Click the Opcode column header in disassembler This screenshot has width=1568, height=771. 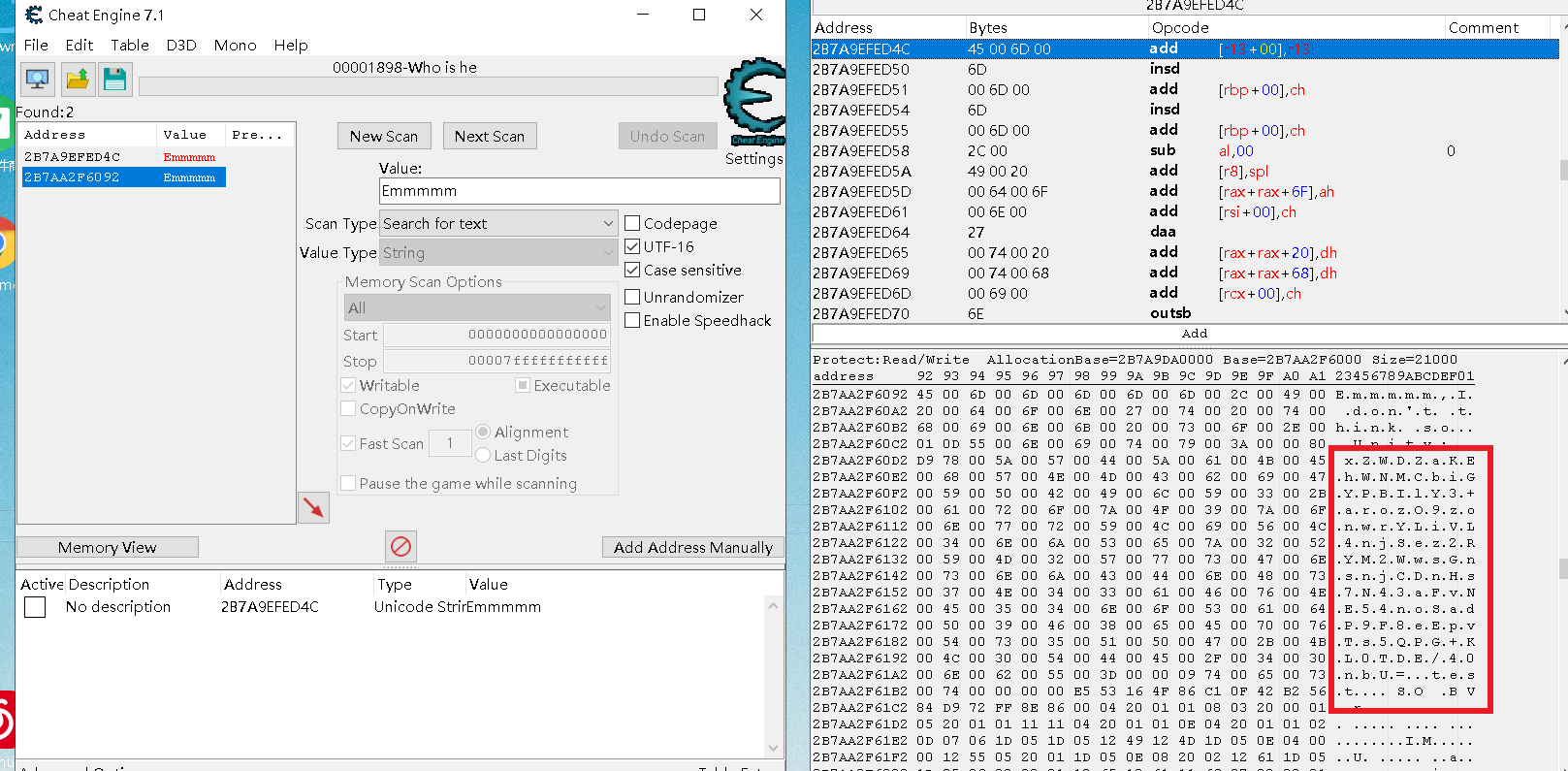[x=1296, y=27]
